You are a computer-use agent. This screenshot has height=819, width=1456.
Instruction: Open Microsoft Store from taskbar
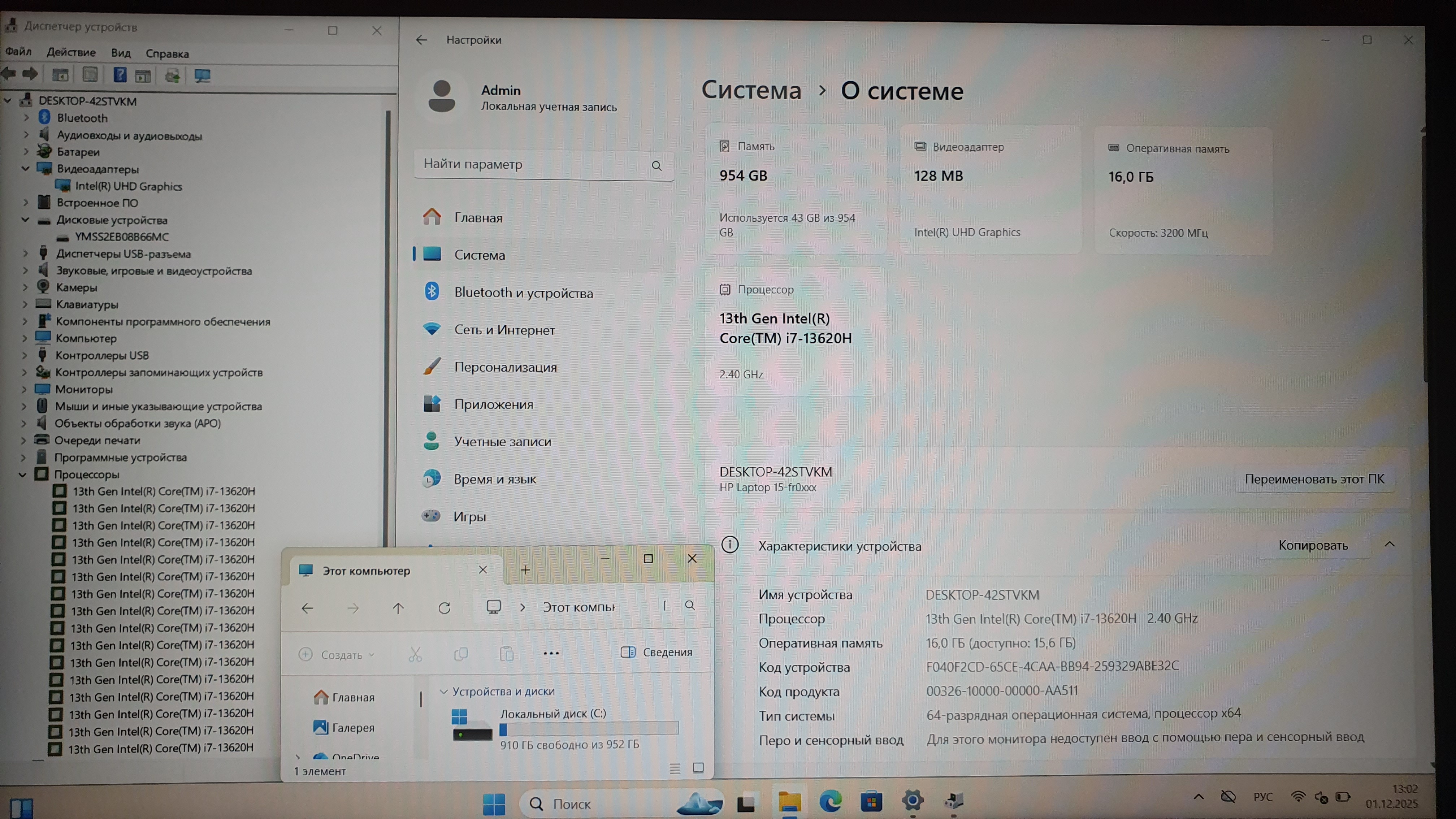[x=871, y=801]
